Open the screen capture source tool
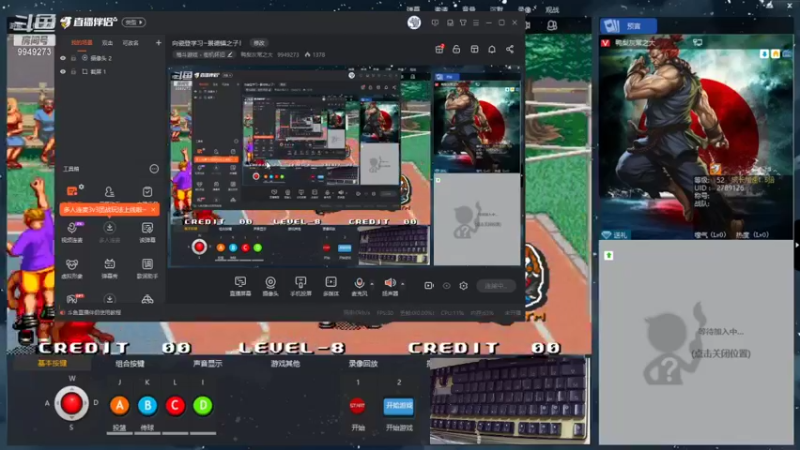Screen dimensions: 800x450 [240, 286]
